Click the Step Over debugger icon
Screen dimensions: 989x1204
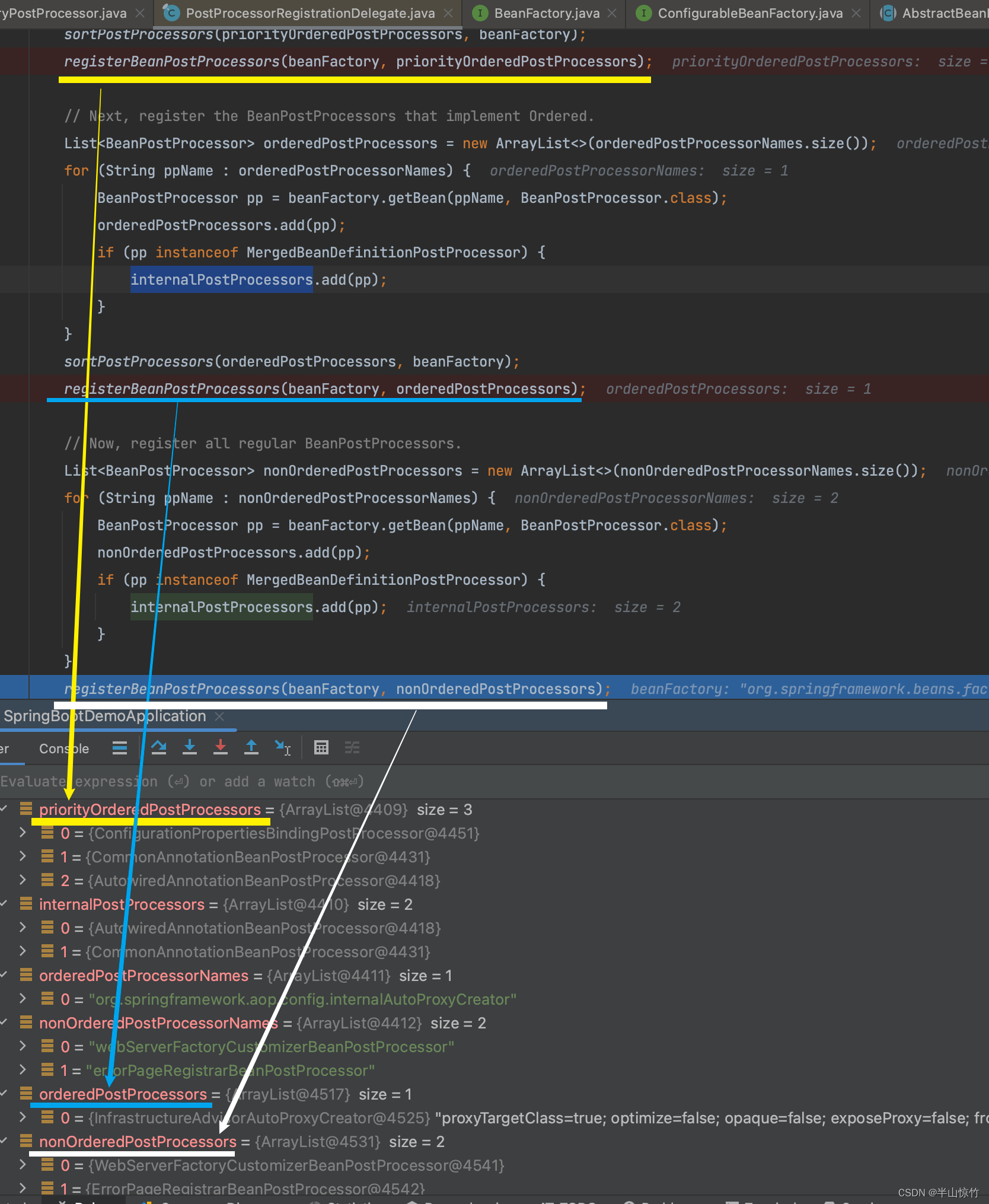point(159,747)
